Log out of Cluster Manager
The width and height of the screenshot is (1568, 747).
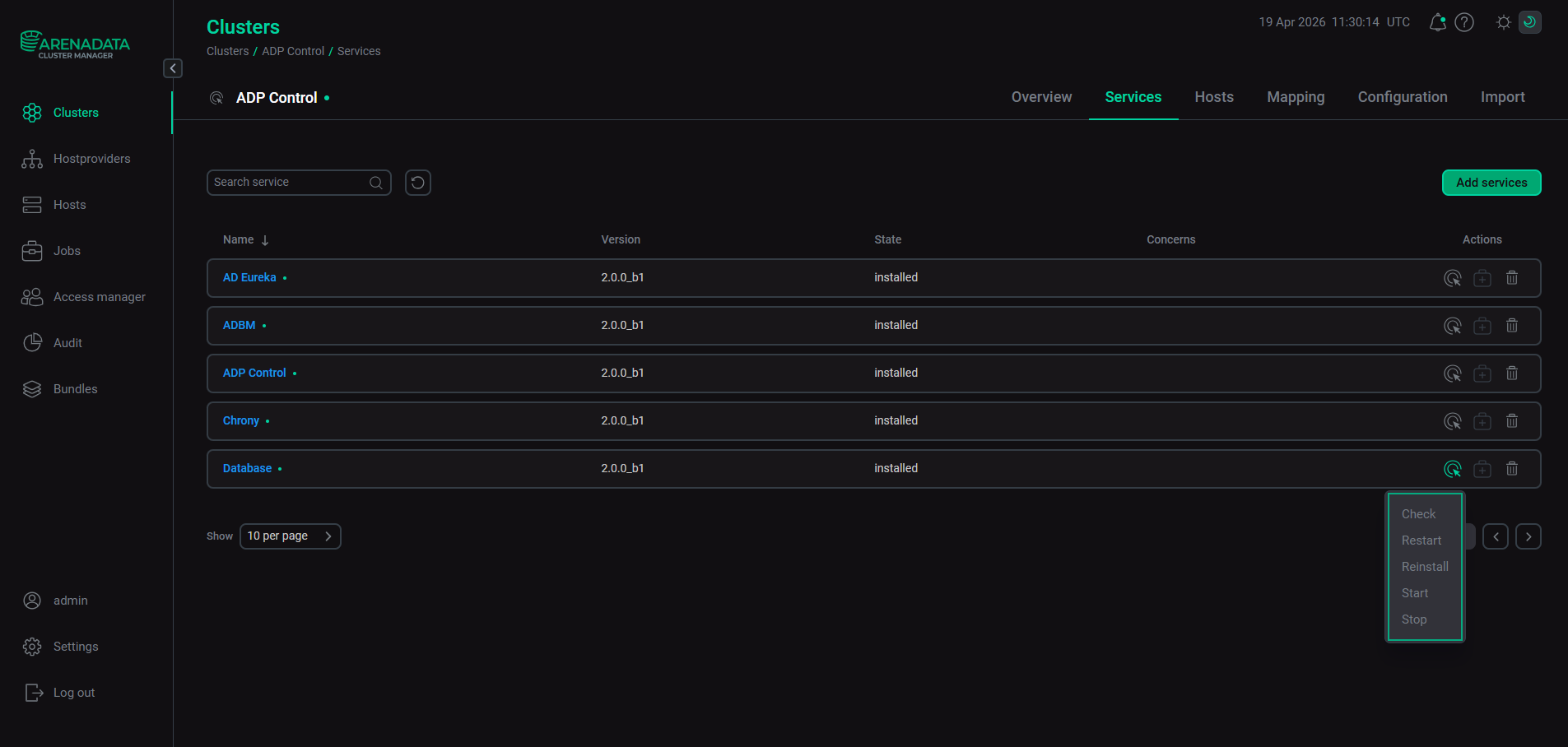click(59, 693)
